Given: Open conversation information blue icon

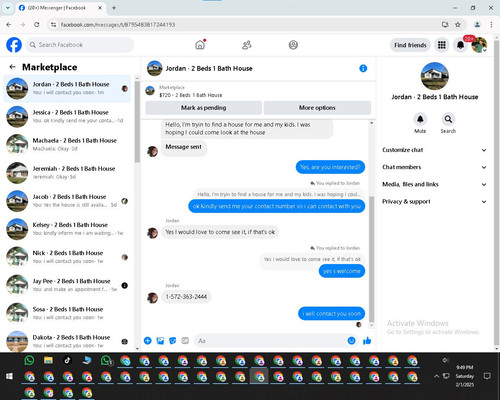Looking at the screenshot, I should pos(363,68).
